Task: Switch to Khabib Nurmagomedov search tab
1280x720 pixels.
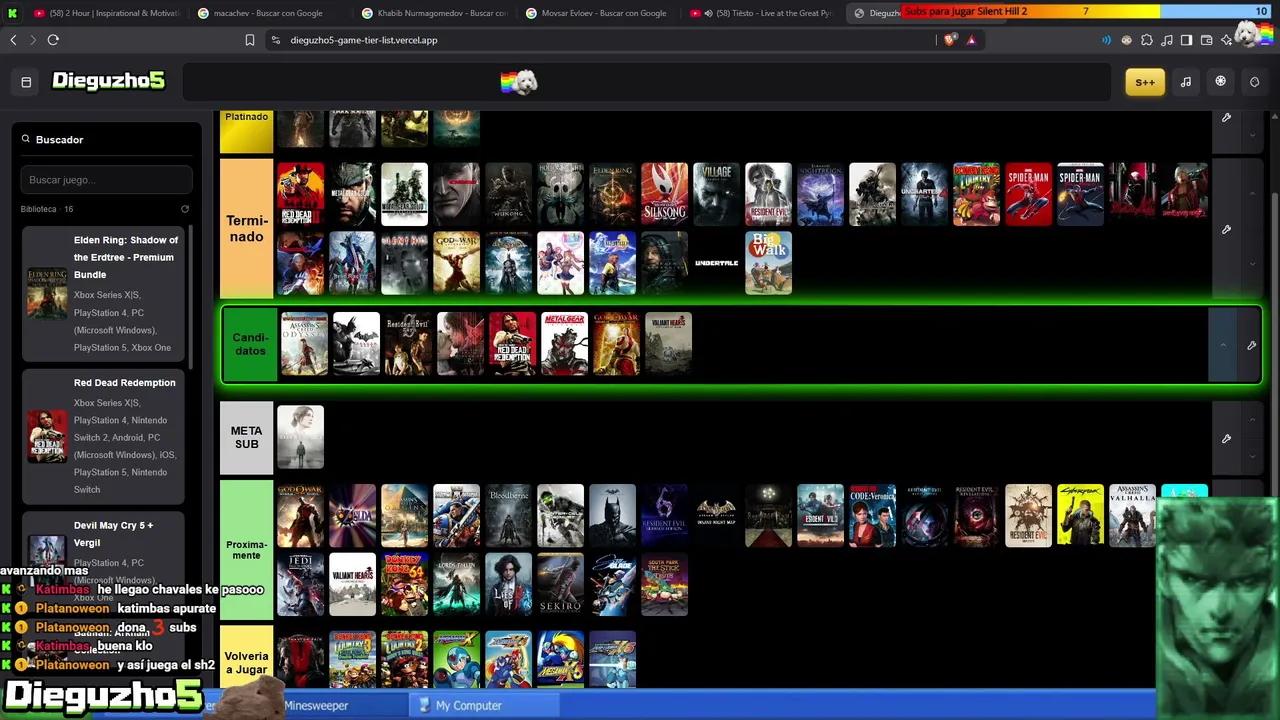Action: coord(433,13)
